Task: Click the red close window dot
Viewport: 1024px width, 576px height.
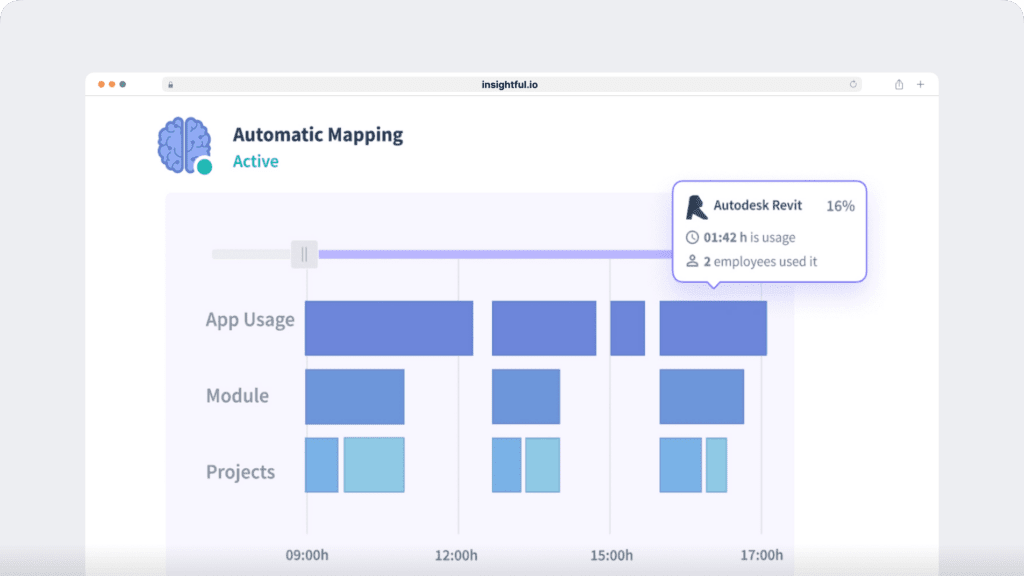Action: pos(101,84)
